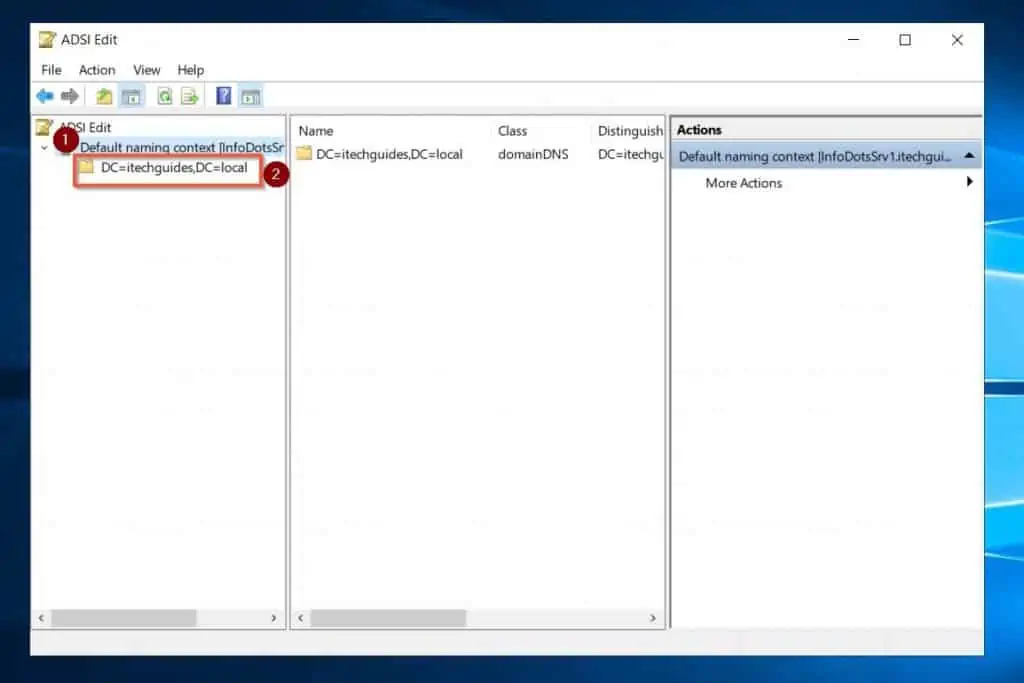Maximize the ADSI Edit window
This screenshot has width=1024, height=683.
click(904, 40)
